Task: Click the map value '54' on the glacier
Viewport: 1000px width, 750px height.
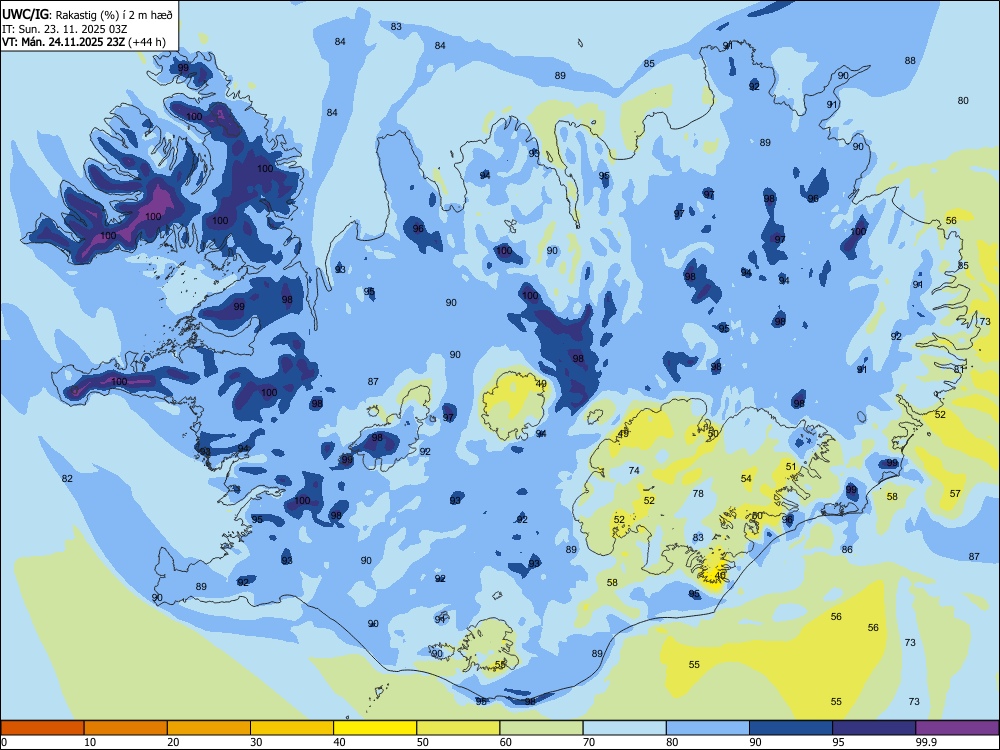Action: (746, 478)
